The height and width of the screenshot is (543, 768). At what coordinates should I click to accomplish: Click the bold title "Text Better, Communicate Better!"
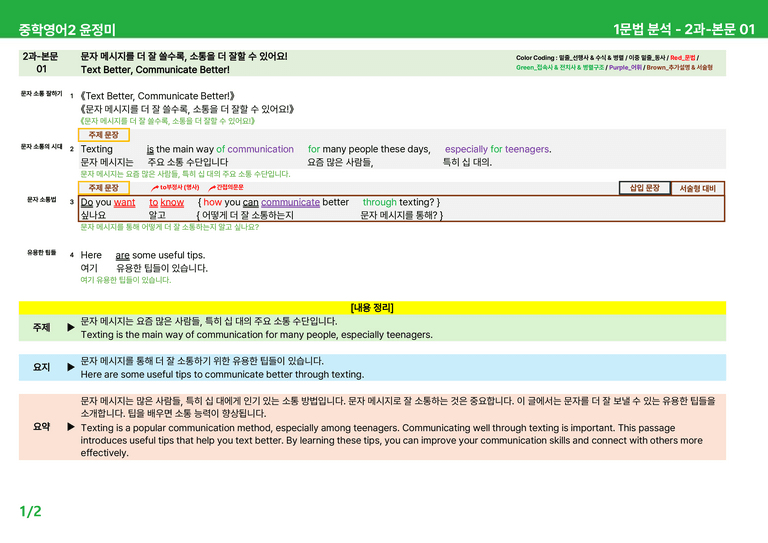coord(155,70)
